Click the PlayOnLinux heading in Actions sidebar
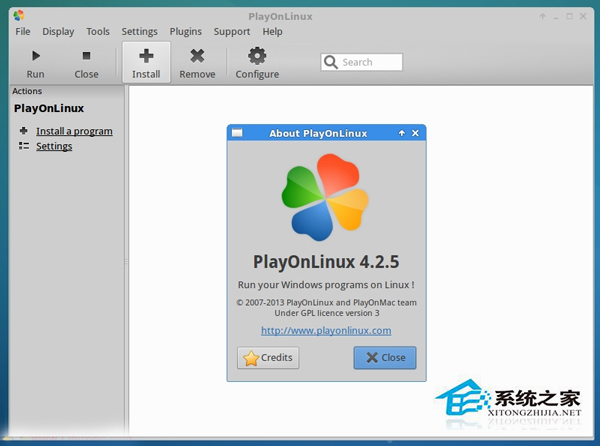The width and height of the screenshot is (600, 446). 49,108
